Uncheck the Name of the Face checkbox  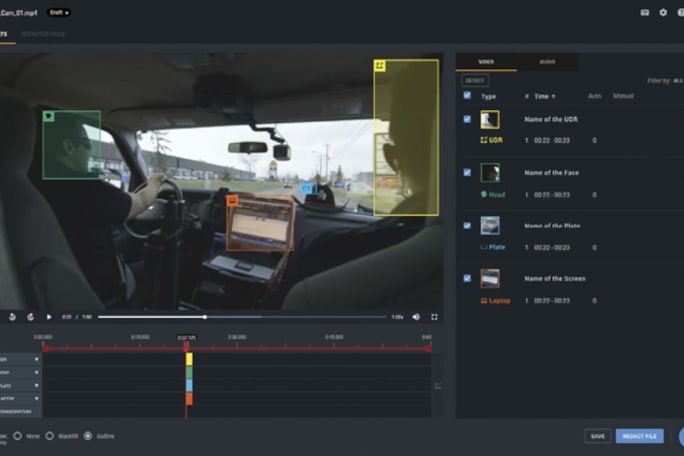pos(467,172)
